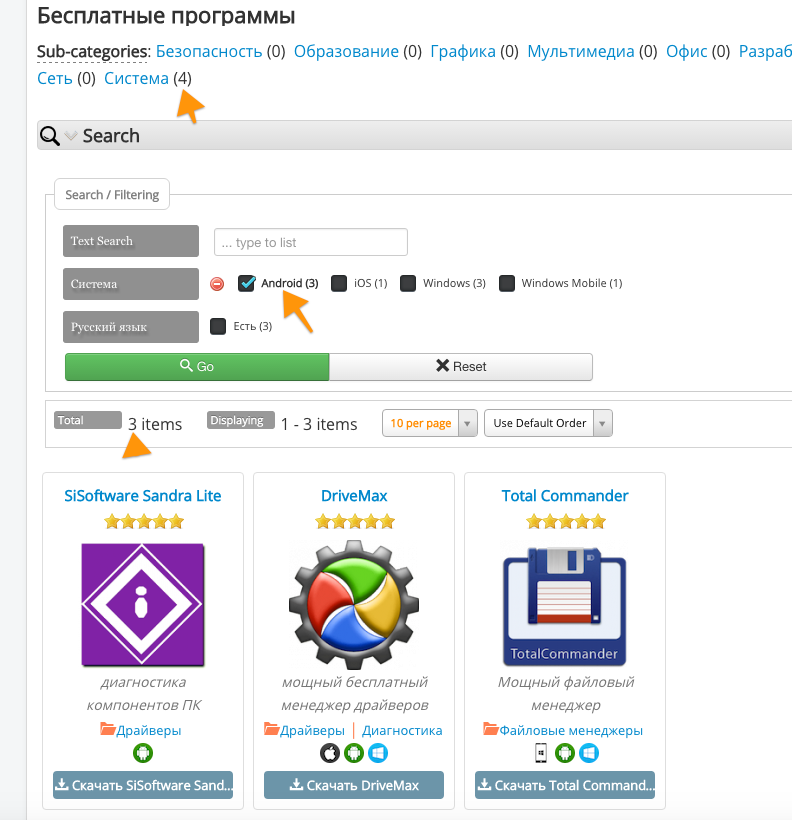
Task: Click Скачать Total Command... download button
Action: click(x=565, y=785)
